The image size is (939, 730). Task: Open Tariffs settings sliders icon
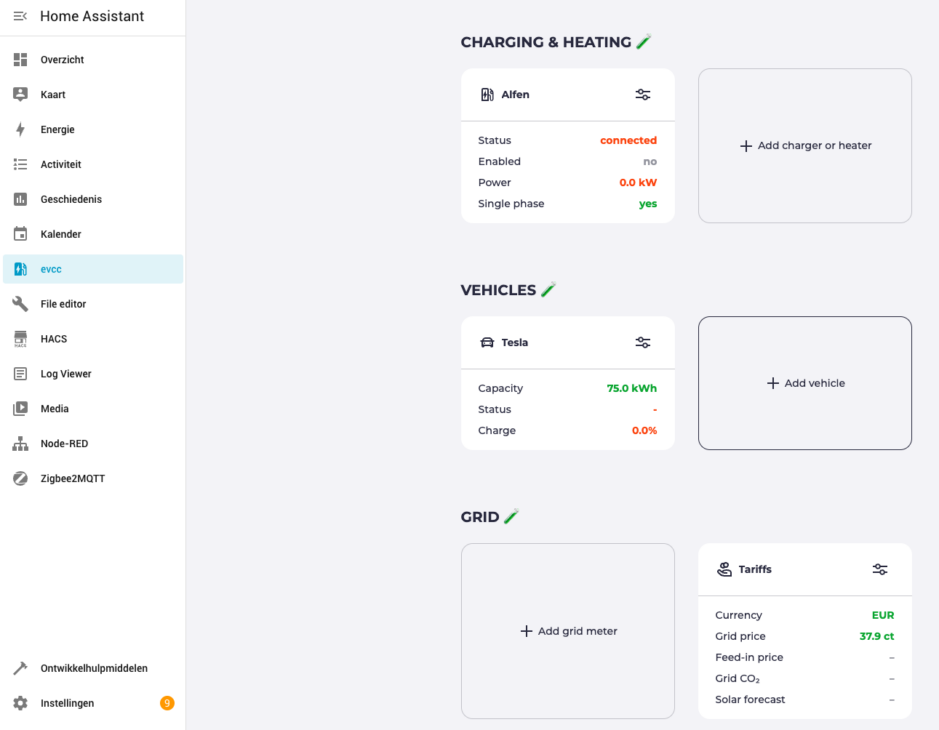(x=879, y=570)
